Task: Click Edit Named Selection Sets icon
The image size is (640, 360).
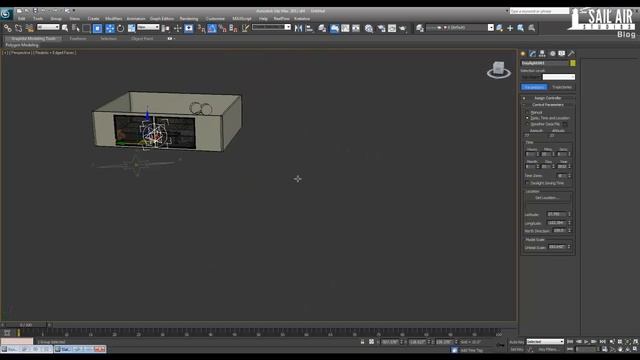Action: click(245, 28)
